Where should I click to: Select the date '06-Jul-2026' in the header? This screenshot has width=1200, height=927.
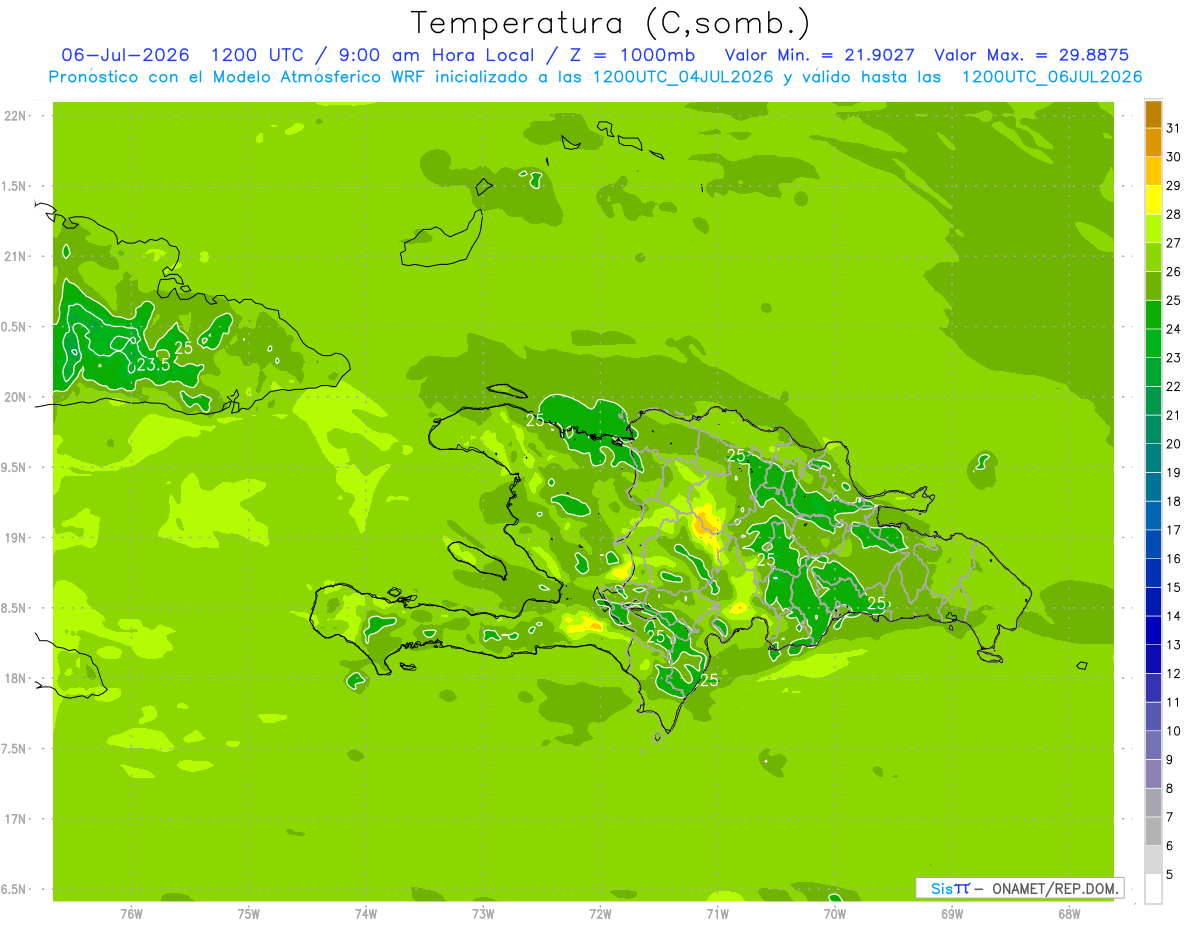125,55
